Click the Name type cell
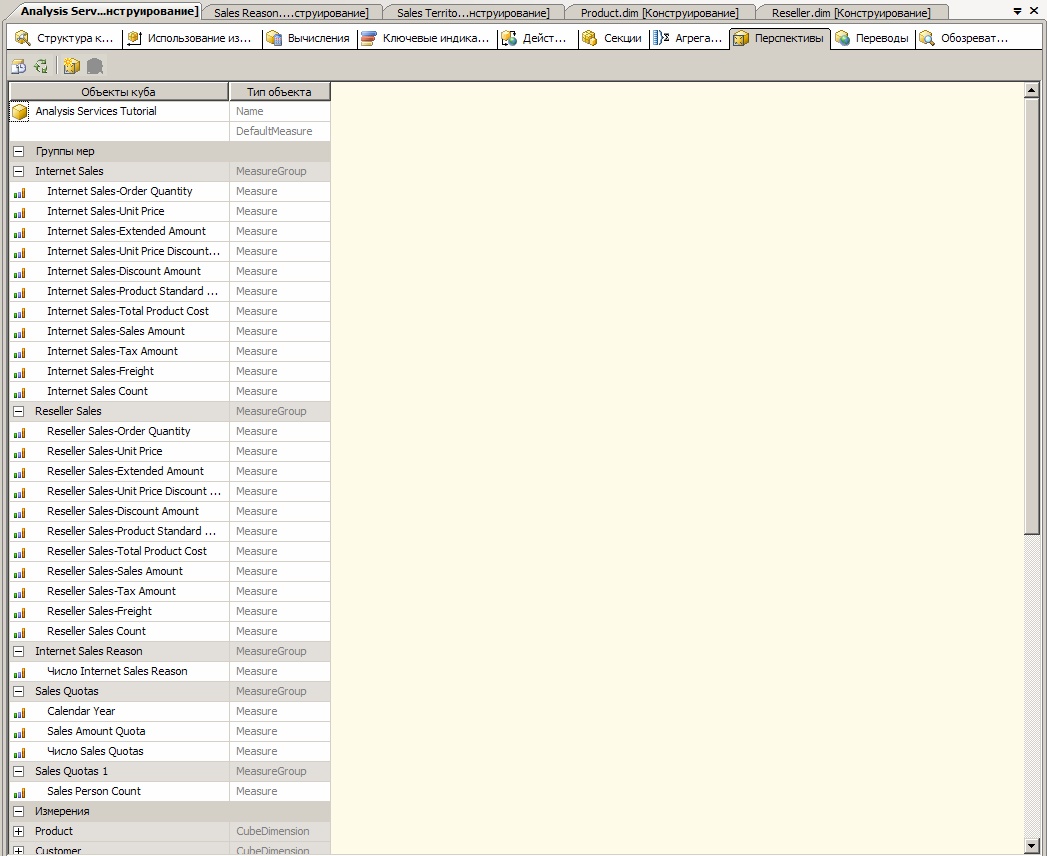The image size is (1047, 856). click(x=280, y=112)
